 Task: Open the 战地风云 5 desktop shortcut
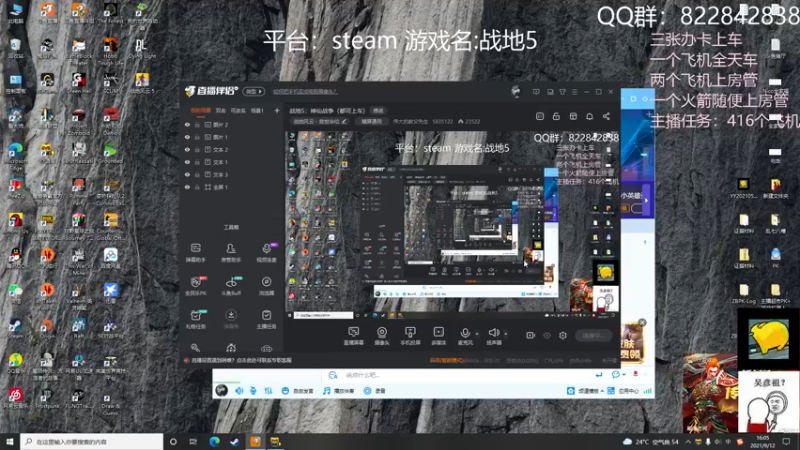tap(142, 84)
